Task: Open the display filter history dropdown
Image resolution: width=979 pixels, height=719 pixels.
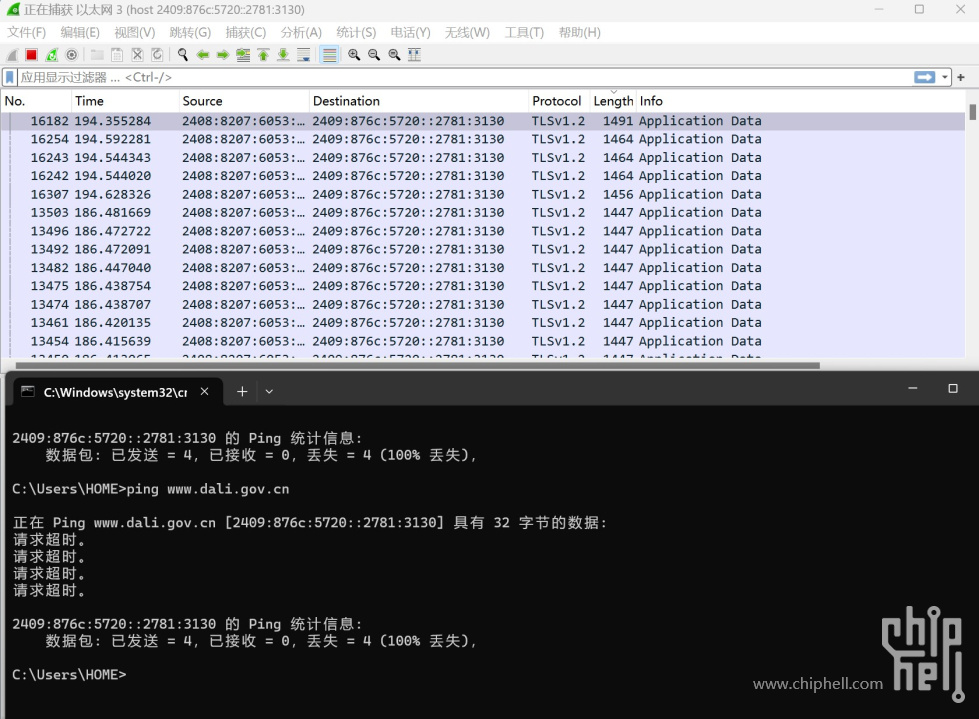Action: pos(945,77)
